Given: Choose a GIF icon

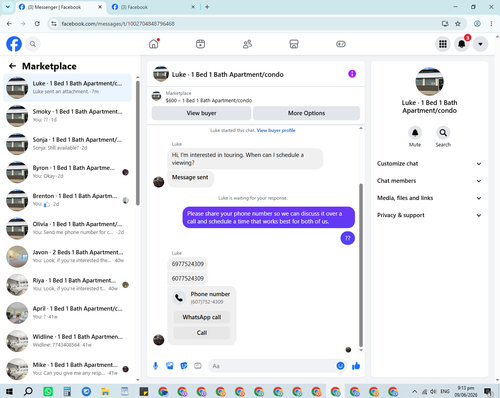Looking at the screenshot, I should pos(198,366).
